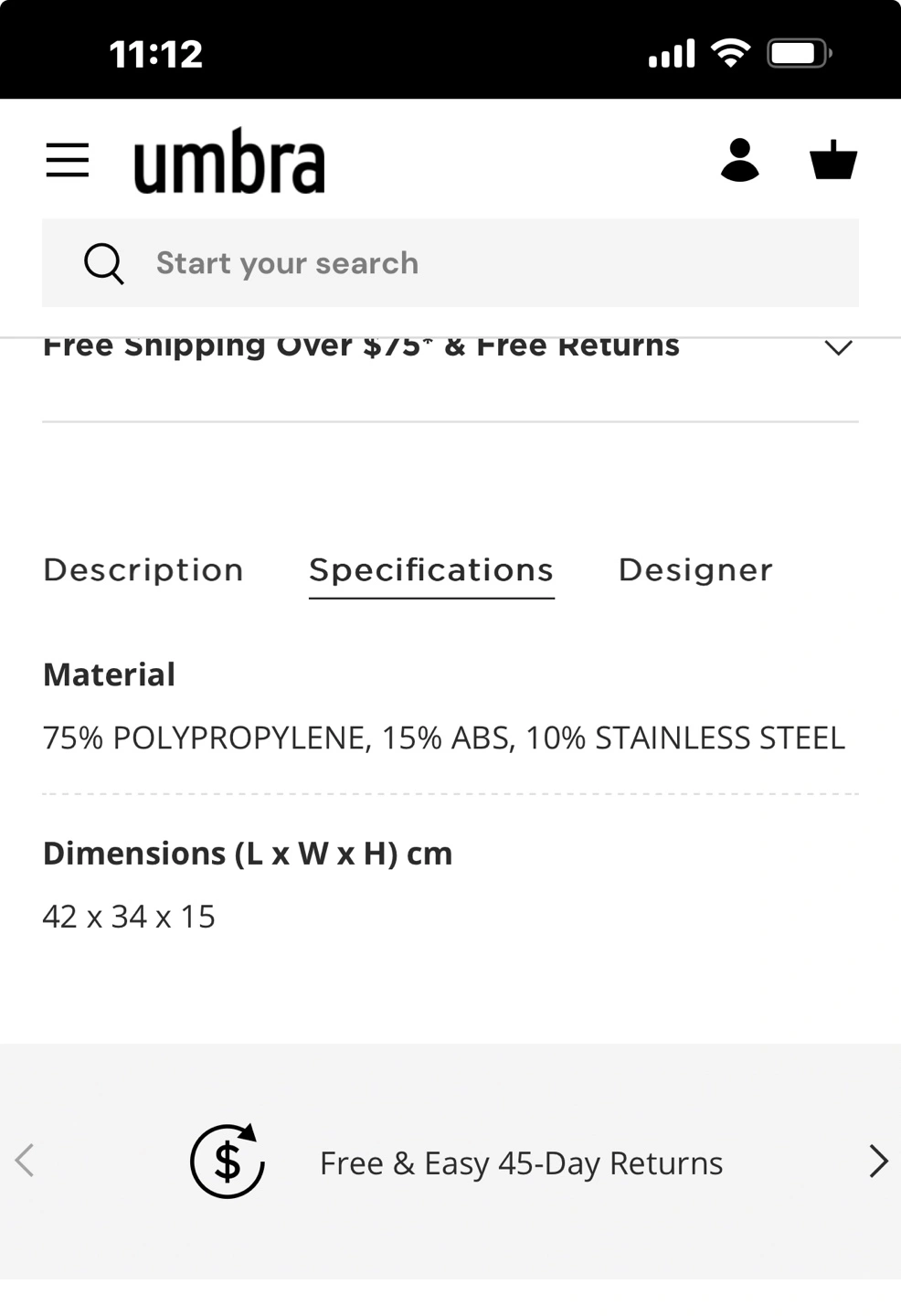This screenshot has height=1316, width=901.
Task: Tap the 11:12 clock in status bar
Action: pos(155,54)
